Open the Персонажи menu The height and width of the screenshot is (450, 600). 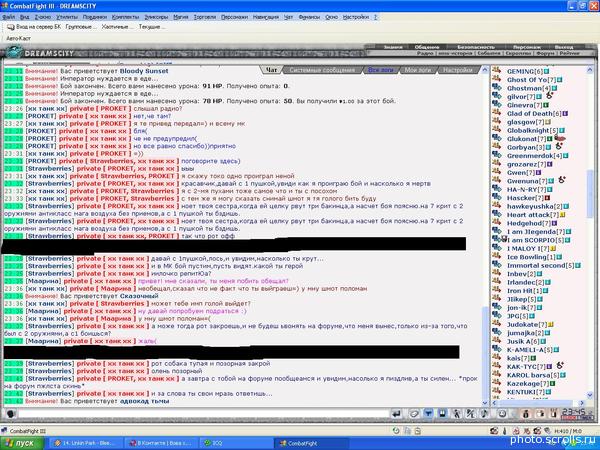[235, 17]
